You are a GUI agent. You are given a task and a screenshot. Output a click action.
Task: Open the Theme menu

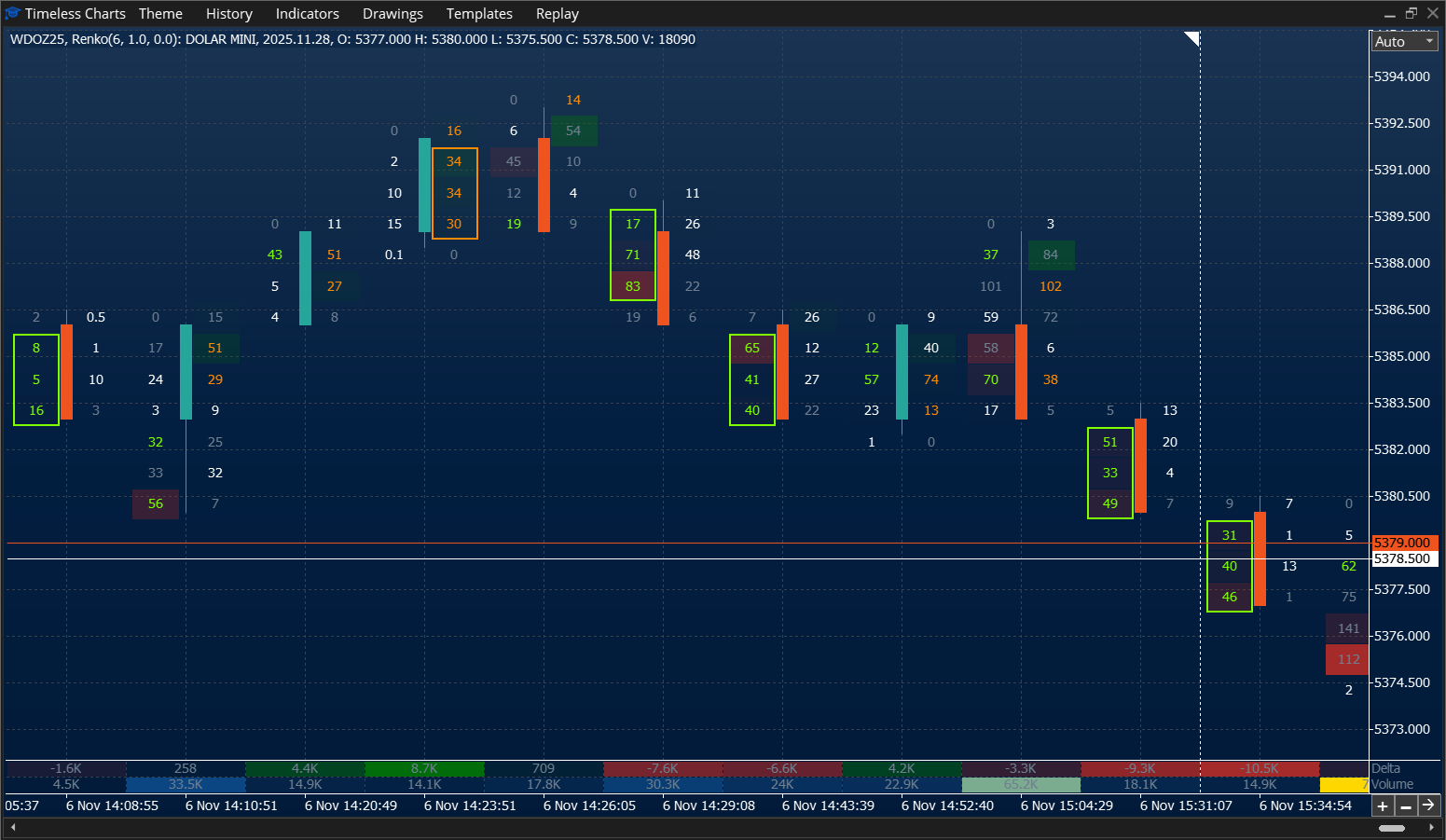pos(159,13)
